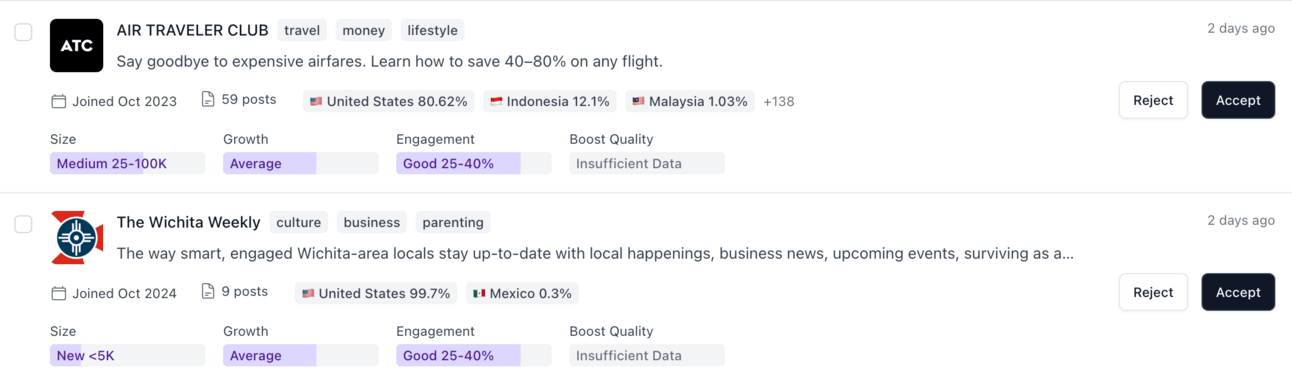
Task: Tick The Wichita Weekly checkbox
Action: click(x=23, y=224)
